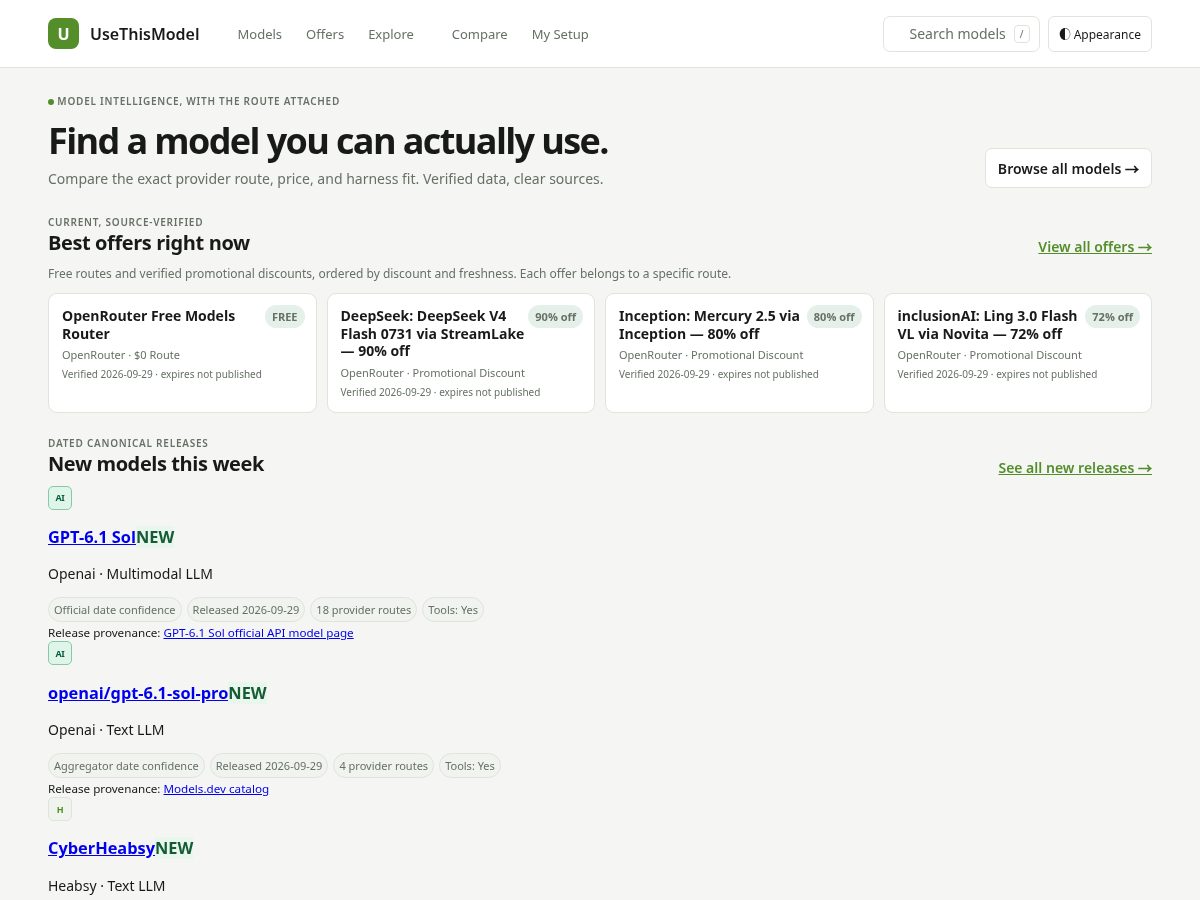Open the Models.dev catalog link

pyautogui.click(x=216, y=789)
